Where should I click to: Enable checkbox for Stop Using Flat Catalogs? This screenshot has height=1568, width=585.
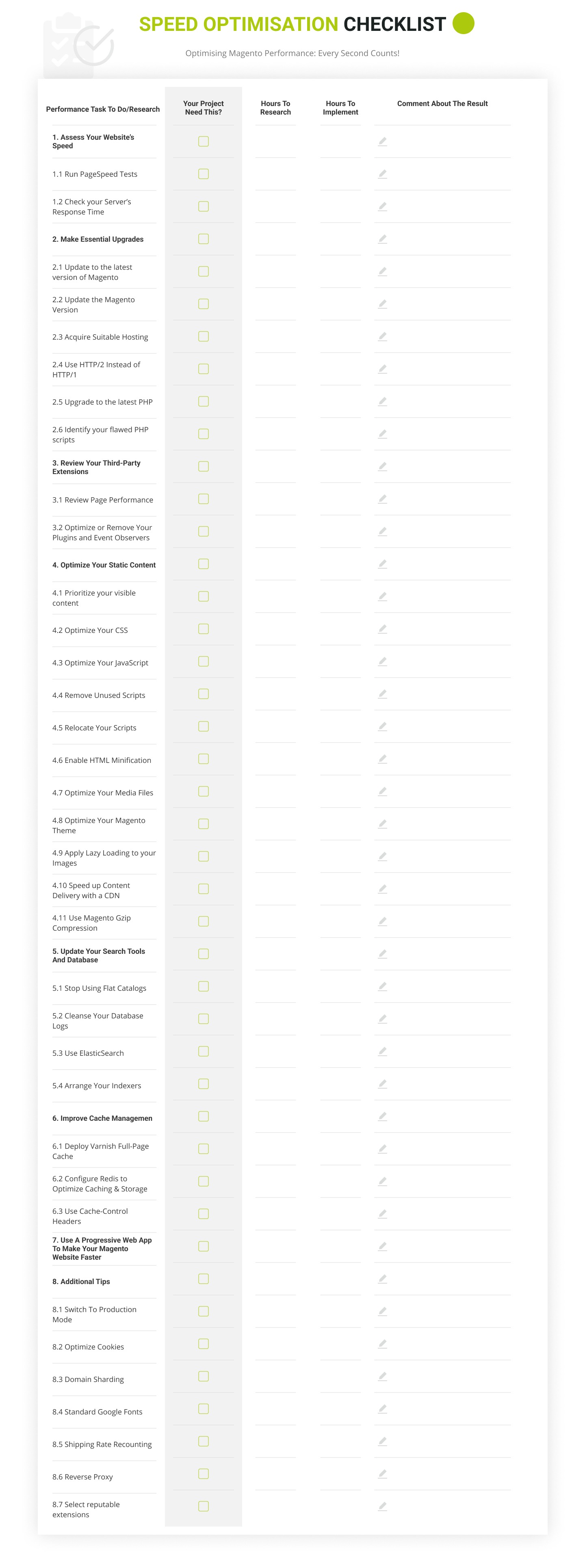tap(203, 986)
